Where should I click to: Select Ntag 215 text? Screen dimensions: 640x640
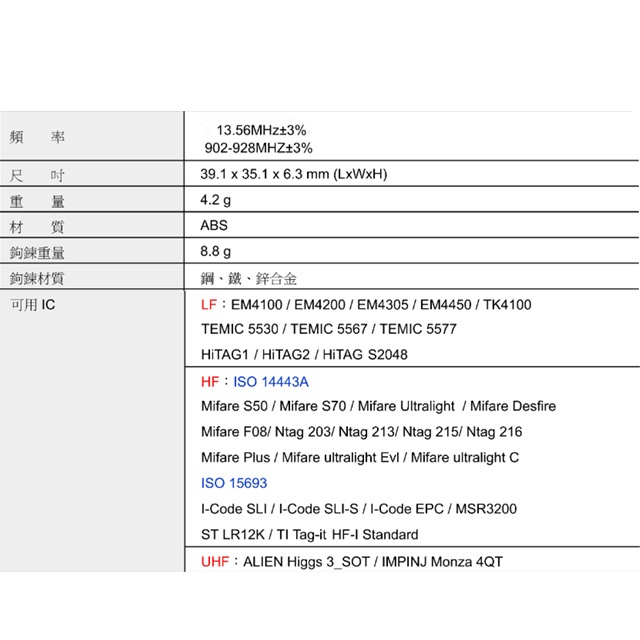click(x=431, y=432)
